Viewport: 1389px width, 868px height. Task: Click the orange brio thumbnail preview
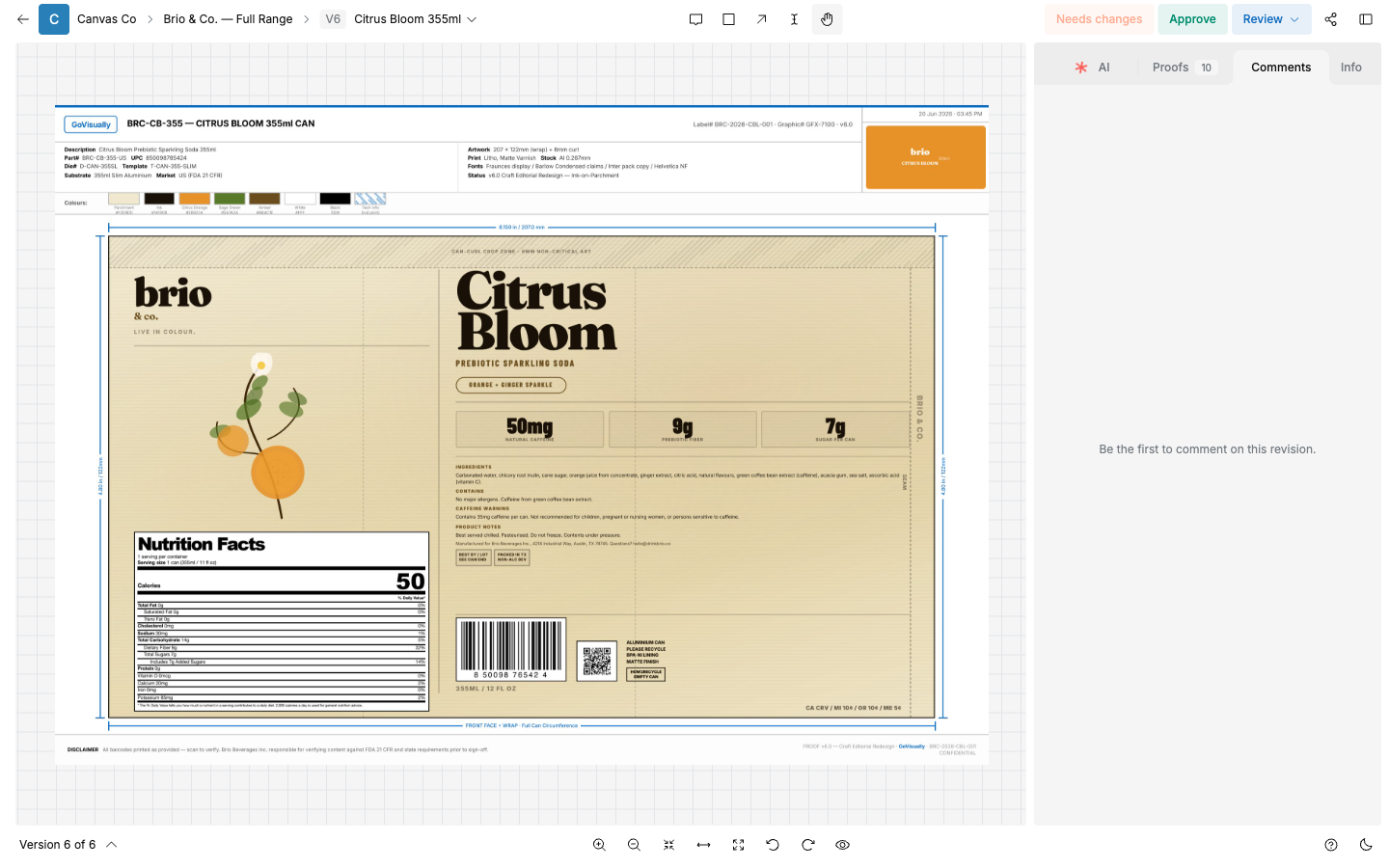[925, 156]
